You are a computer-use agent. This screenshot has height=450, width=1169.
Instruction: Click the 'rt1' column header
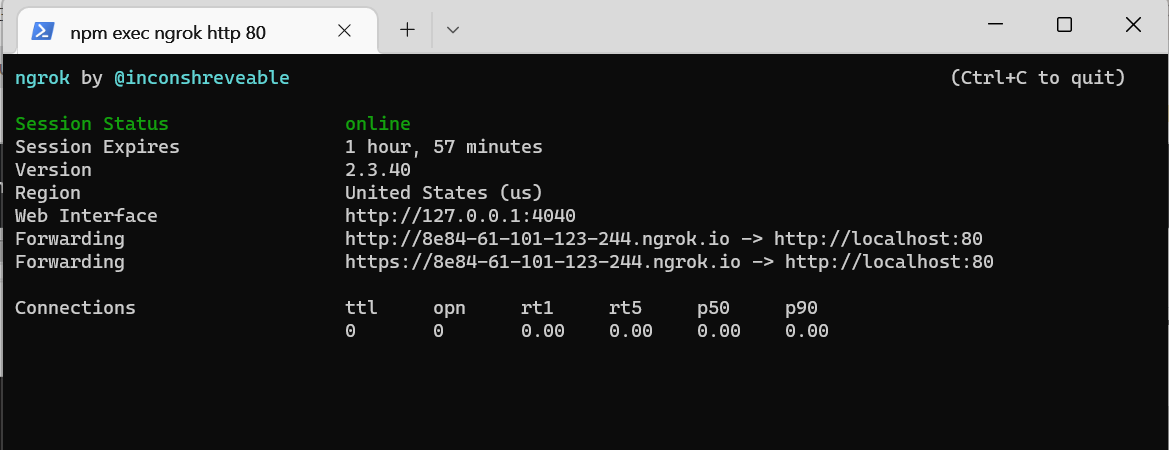(538, 308)
